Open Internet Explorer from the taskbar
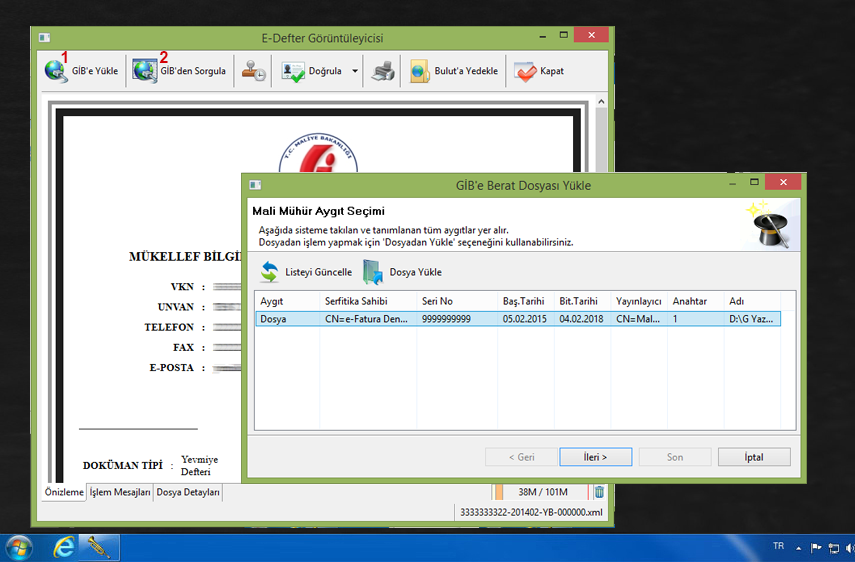 click(65, 547)
